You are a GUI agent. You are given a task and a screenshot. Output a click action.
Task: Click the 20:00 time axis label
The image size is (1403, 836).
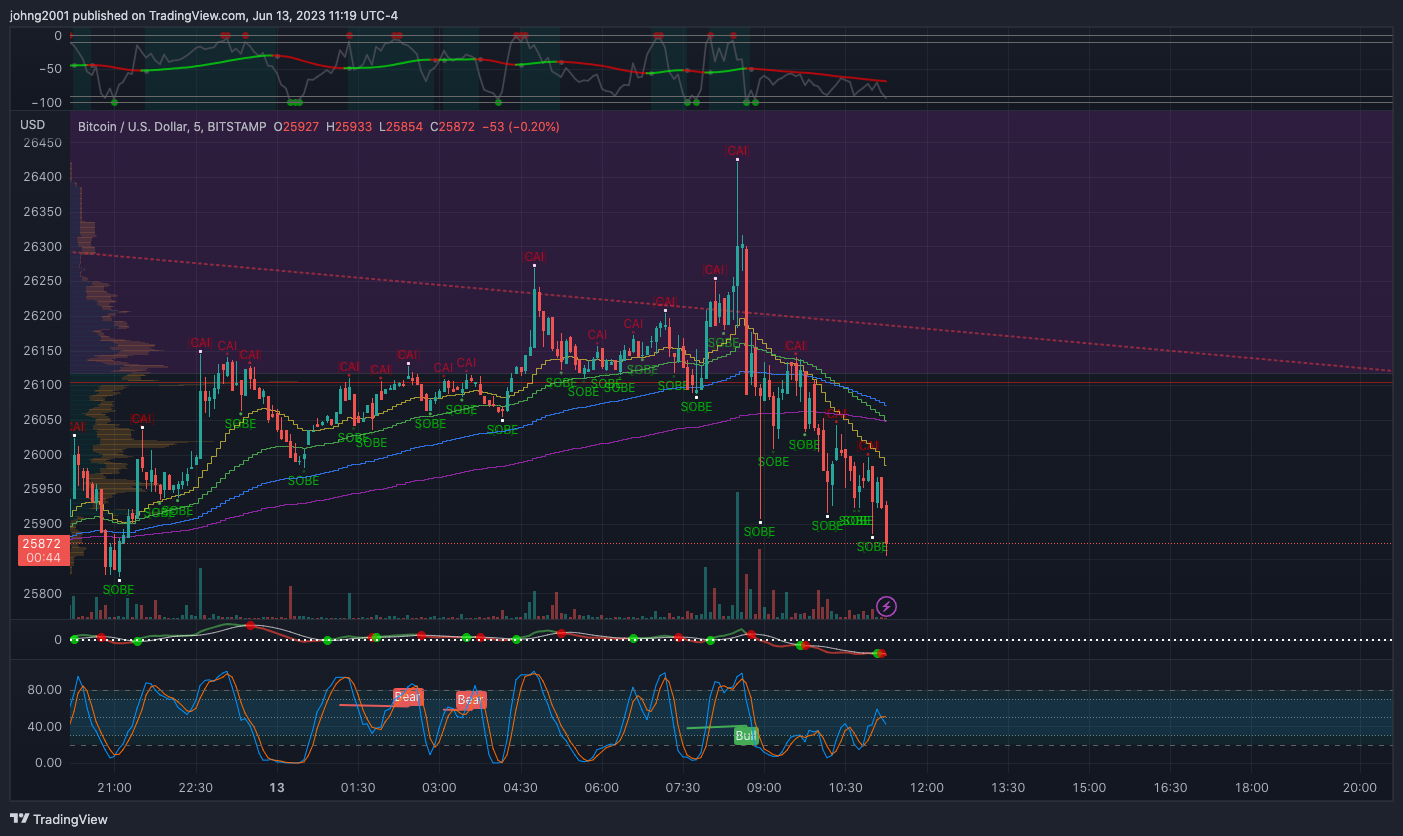(1360, 788)
